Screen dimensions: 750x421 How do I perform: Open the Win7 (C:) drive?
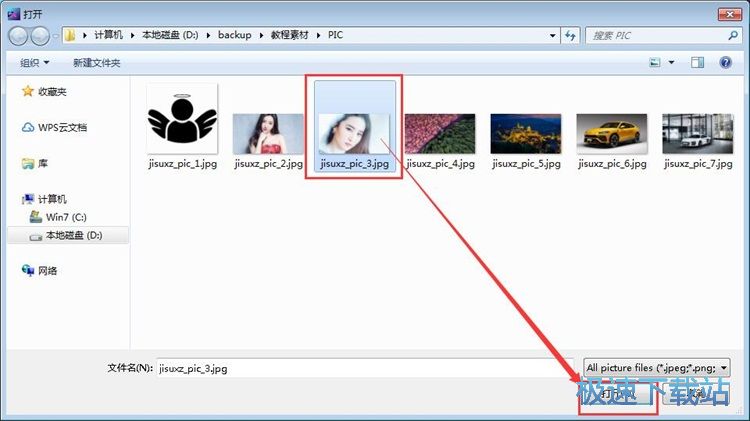58,217
